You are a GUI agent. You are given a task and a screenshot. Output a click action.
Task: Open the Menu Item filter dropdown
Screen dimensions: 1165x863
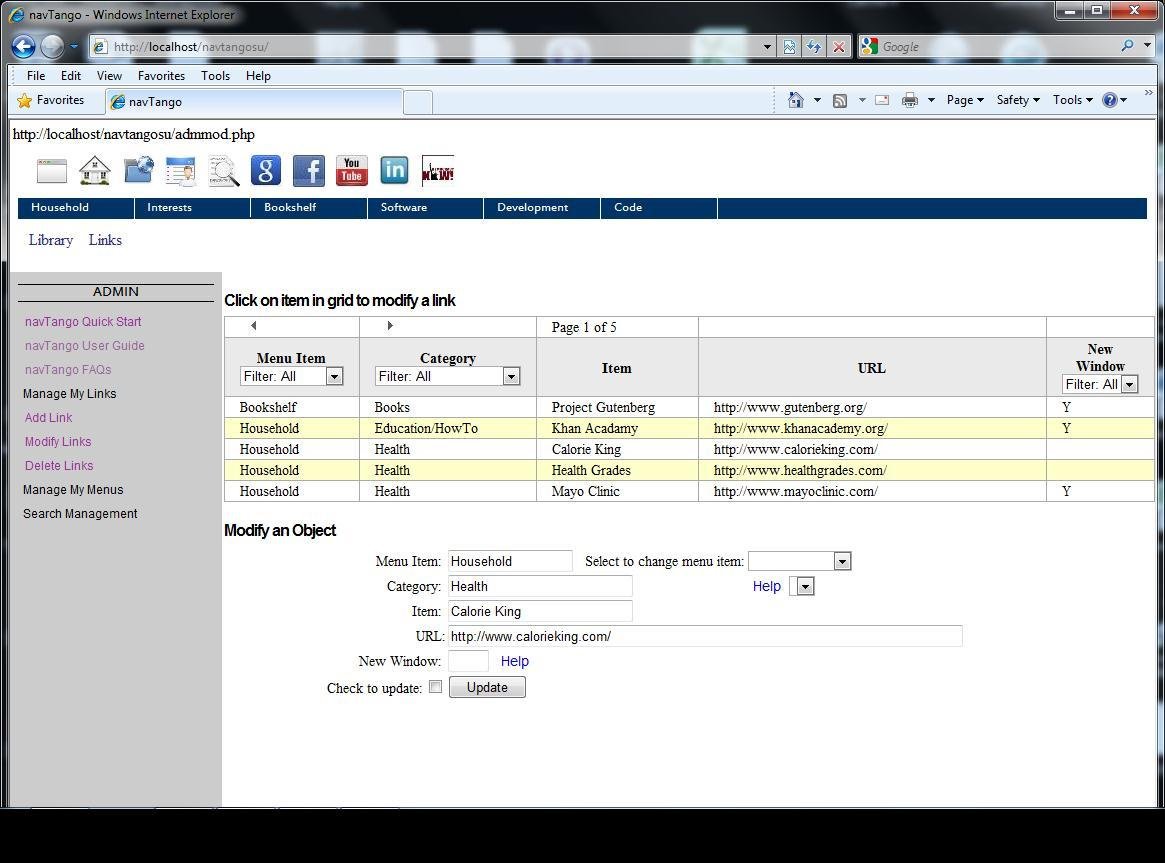[x=333, y=375]
